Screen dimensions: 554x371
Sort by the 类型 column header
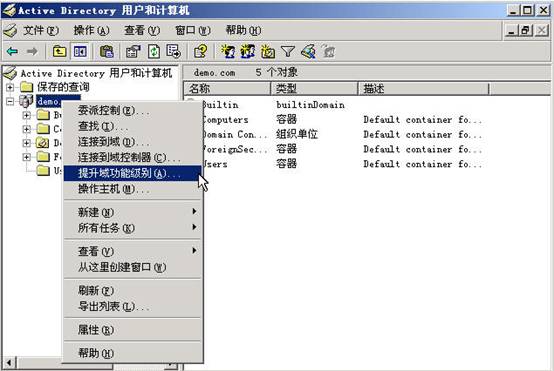point(314,88)
